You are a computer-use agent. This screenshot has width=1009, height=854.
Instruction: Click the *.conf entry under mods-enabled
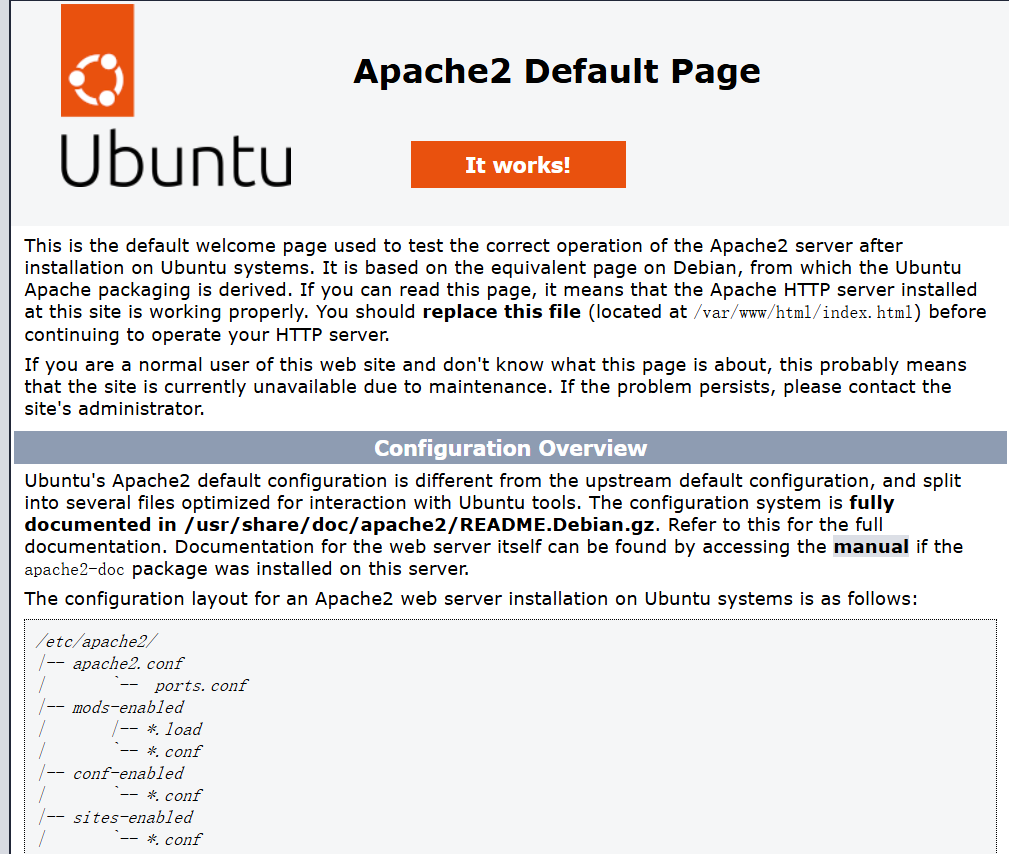(174, 752)
